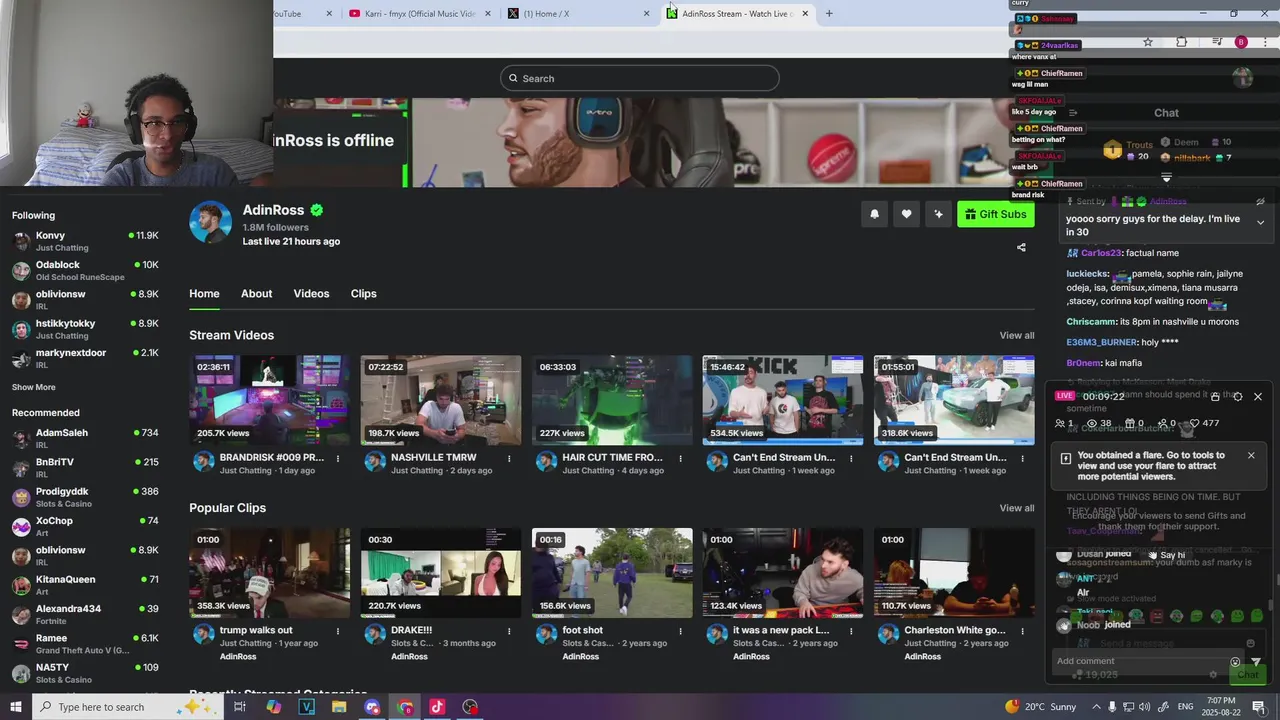Click AdinRoss profile avatar
Image resolution: width=1280 pixels, height=720 pixels.
(210, 222)
